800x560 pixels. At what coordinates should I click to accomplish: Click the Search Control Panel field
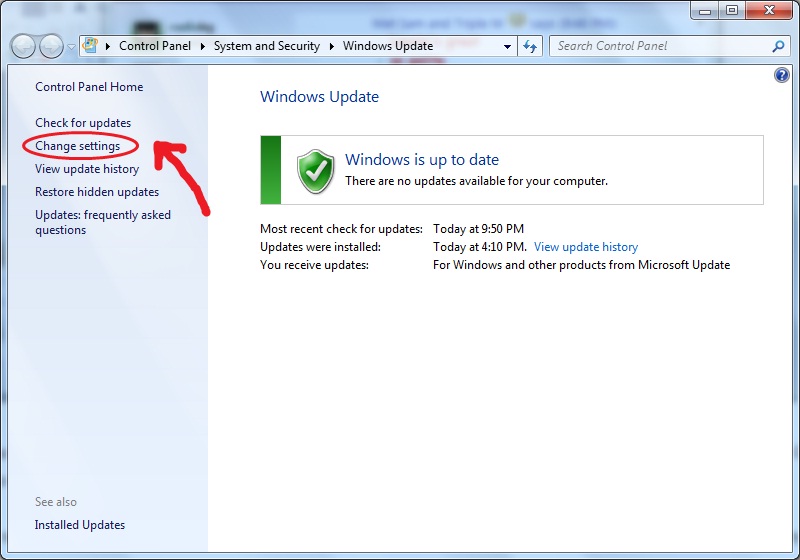click(669, 46)
